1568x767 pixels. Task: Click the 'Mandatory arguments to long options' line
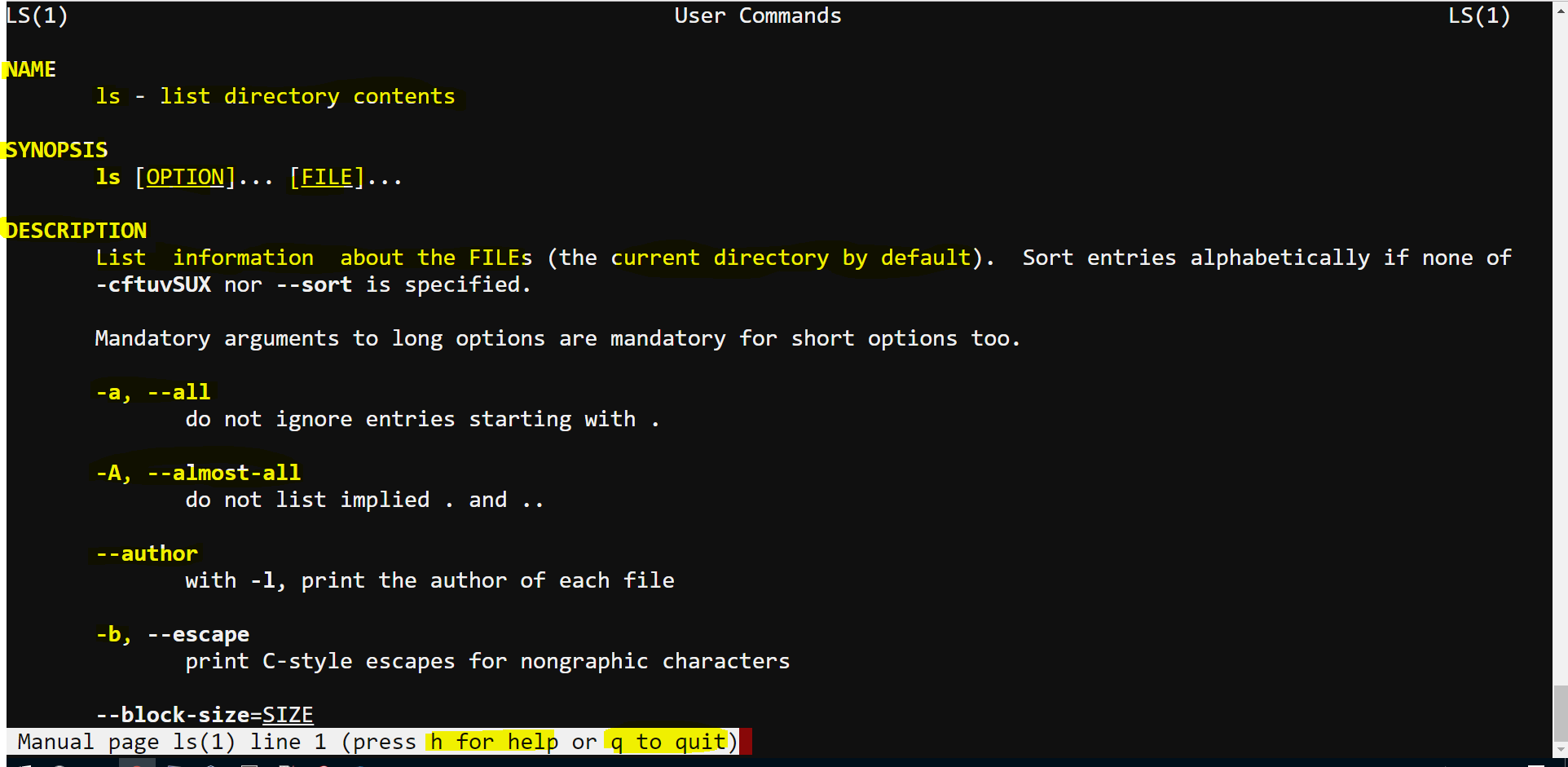(x=557, y=338)
